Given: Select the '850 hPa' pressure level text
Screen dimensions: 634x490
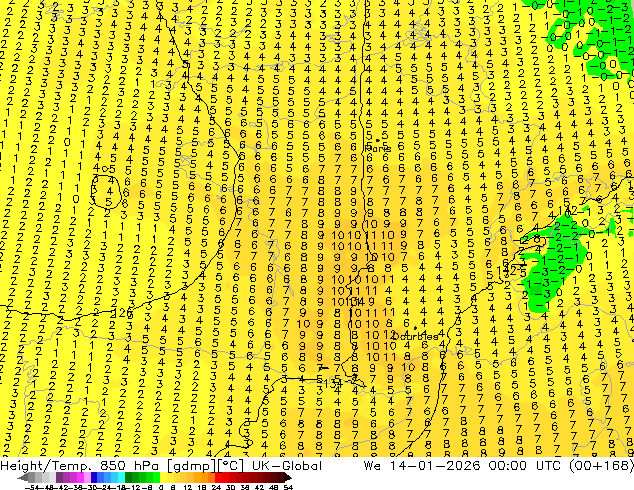Looking at the screenshot, I should tap(129, 465).
